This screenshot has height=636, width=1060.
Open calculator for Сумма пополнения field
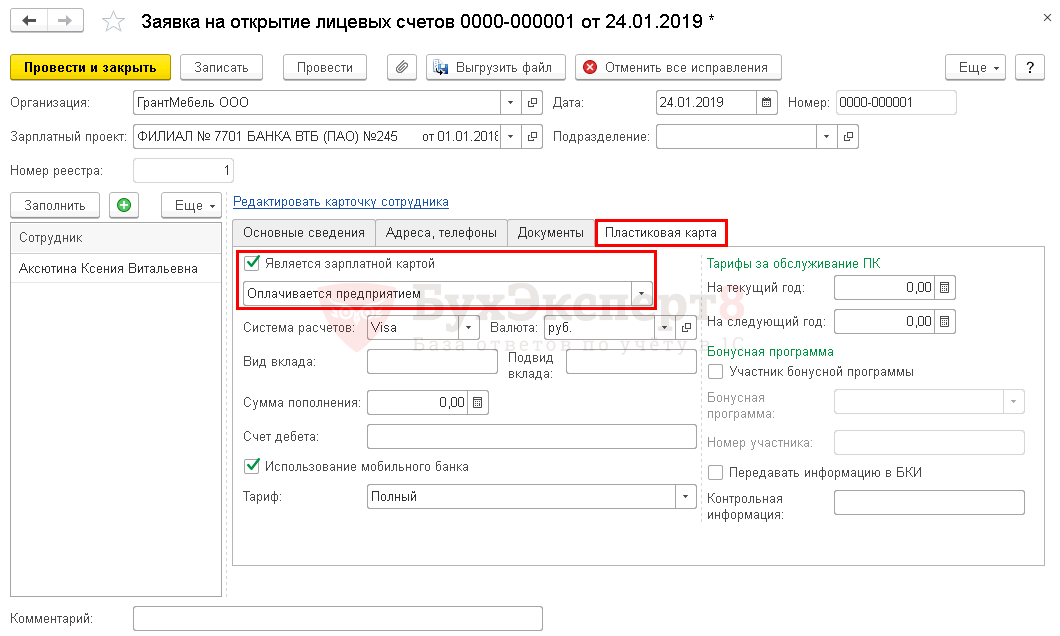(478, 402)
